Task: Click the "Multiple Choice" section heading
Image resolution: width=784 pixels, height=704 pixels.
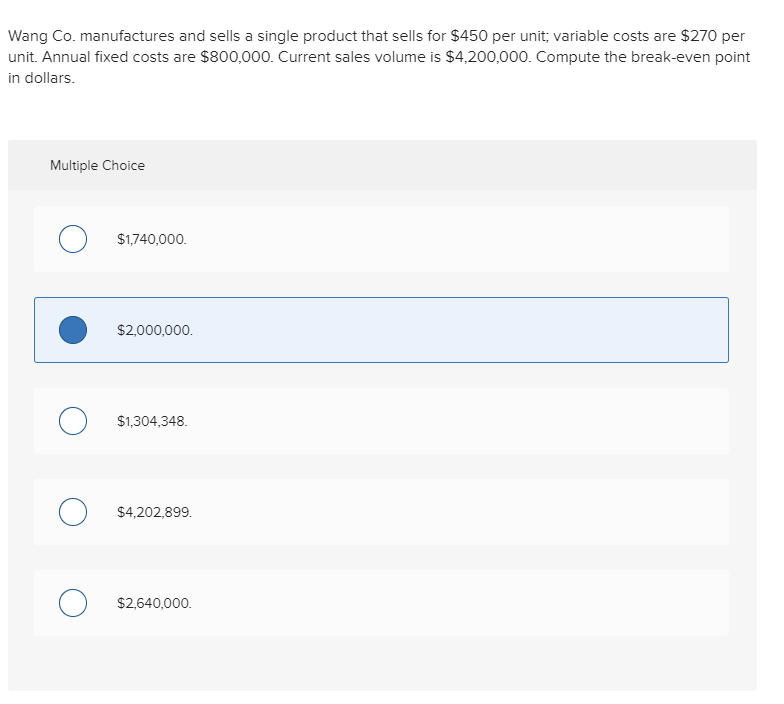Action: tap(97, 165)
